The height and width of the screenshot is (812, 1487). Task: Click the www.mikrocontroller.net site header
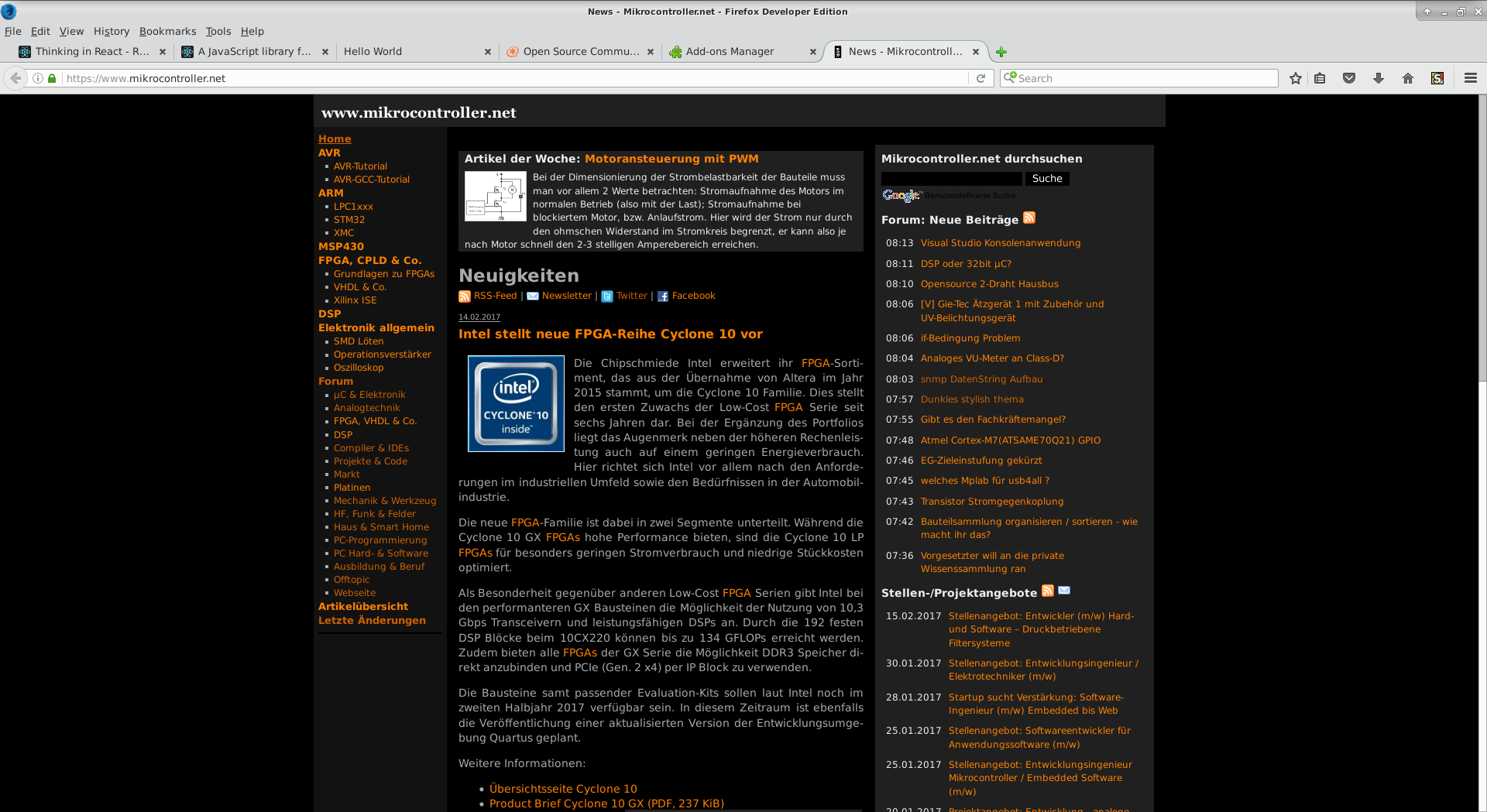pyautogui.click(x=418, y=112)
